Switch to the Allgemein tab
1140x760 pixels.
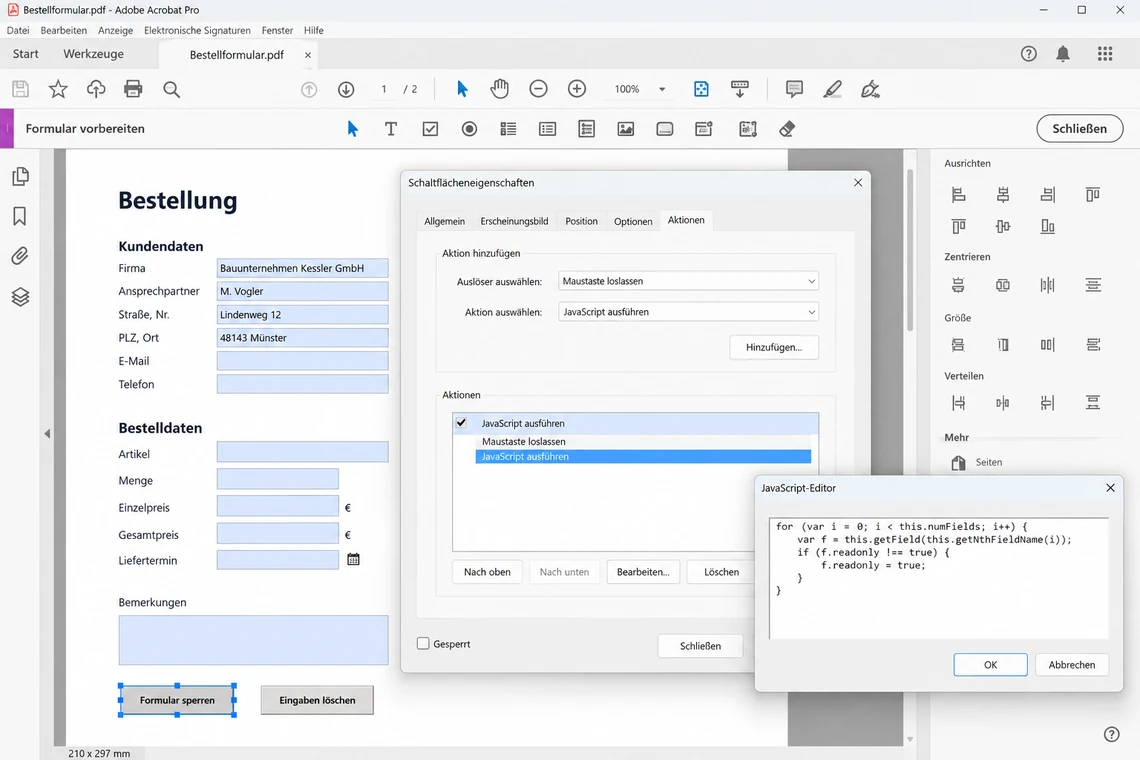pos(444,221)
